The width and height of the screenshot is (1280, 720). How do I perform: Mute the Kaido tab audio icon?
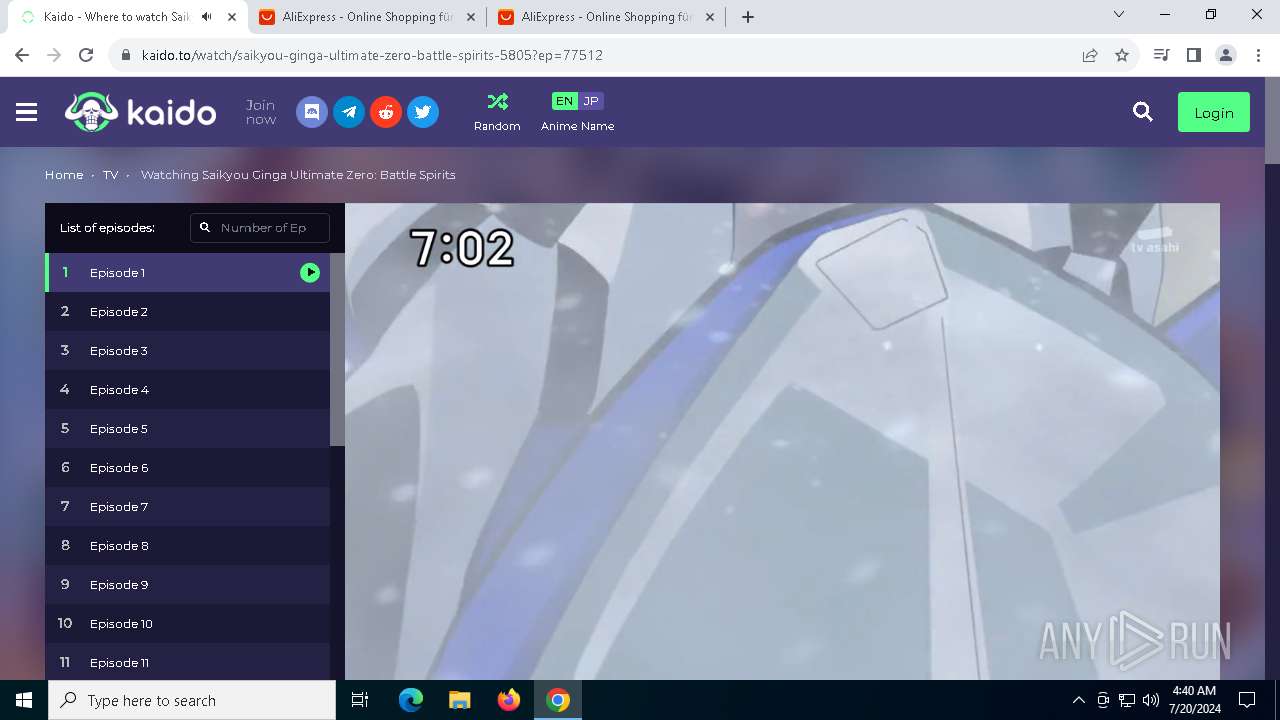(207, 17)
